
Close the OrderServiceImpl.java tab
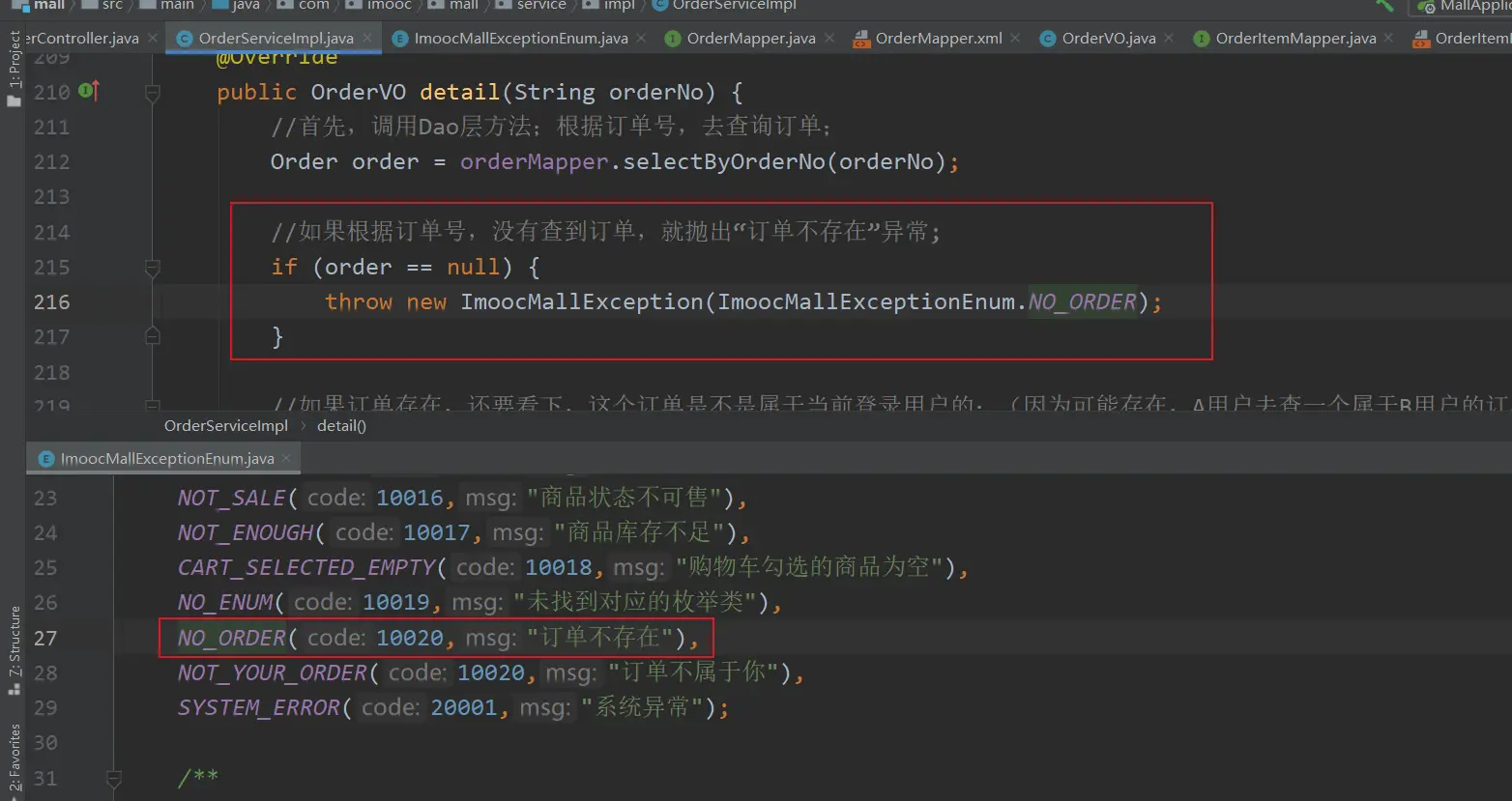(367, 39)
